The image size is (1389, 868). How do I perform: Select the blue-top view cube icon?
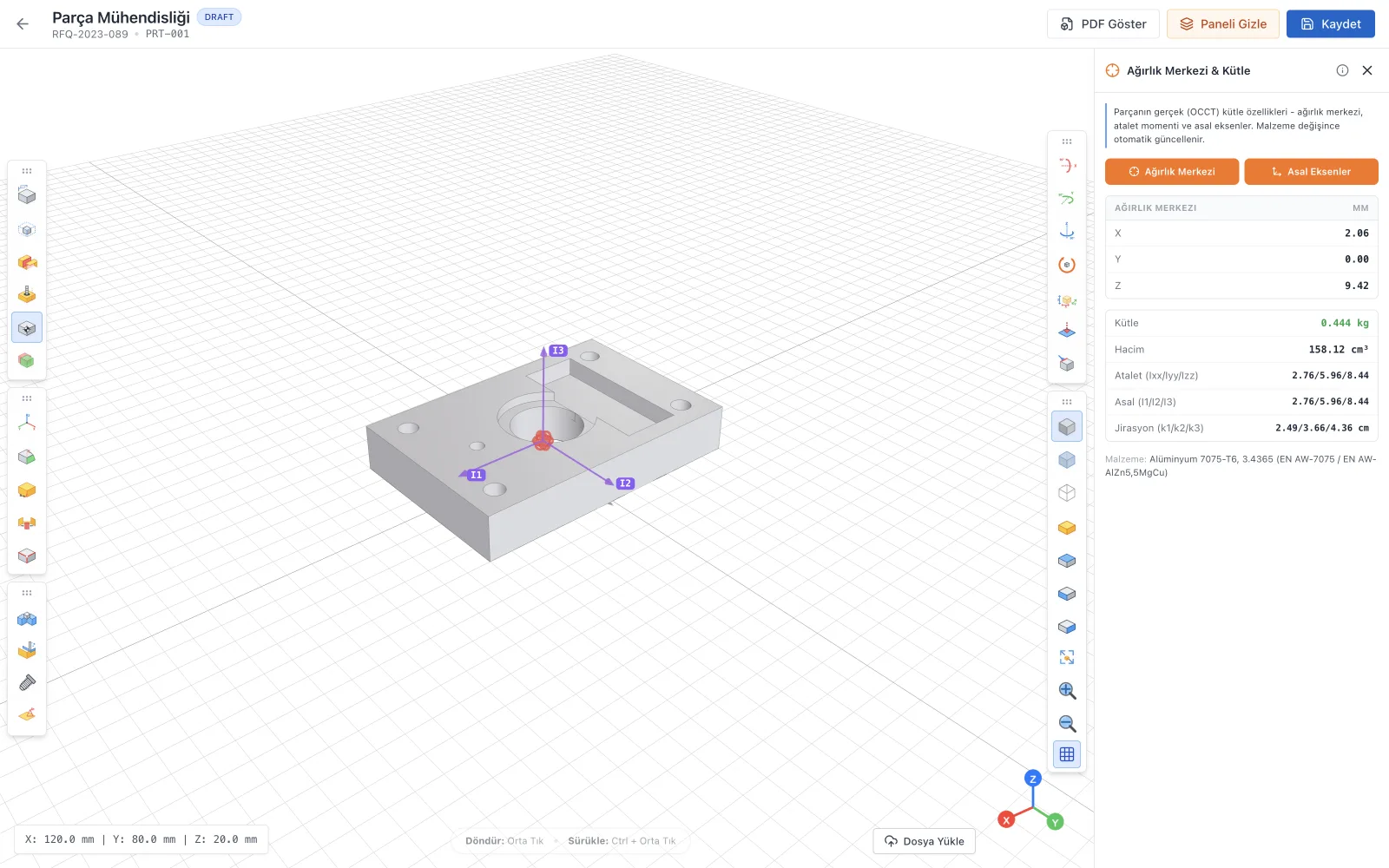[1067, 561]
